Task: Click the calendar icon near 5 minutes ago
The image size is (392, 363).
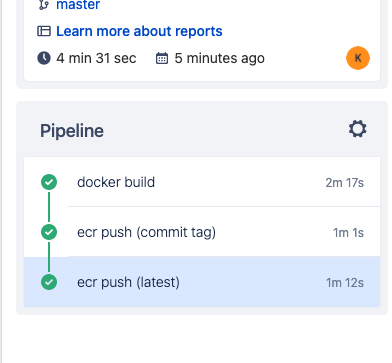Action: [162, 58]
